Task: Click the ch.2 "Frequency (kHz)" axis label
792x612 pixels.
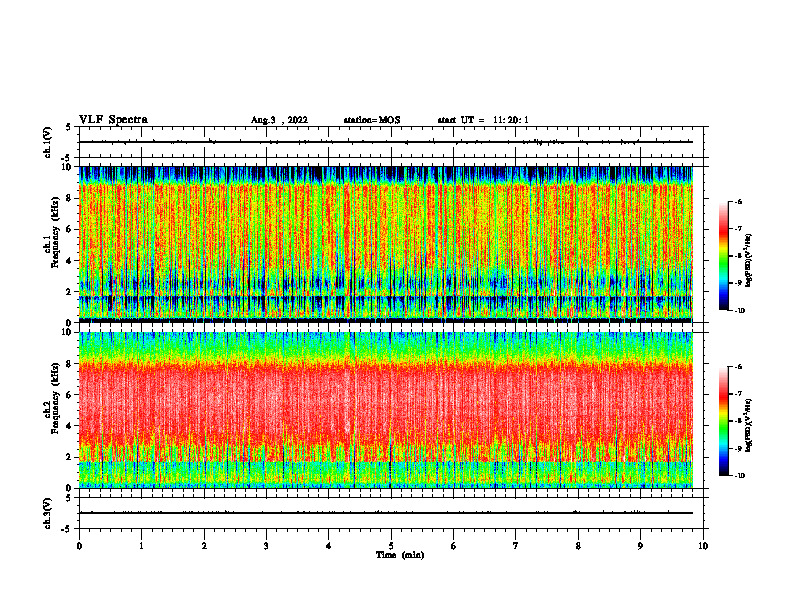Action: pyautogui.click(x=55, y=398)
